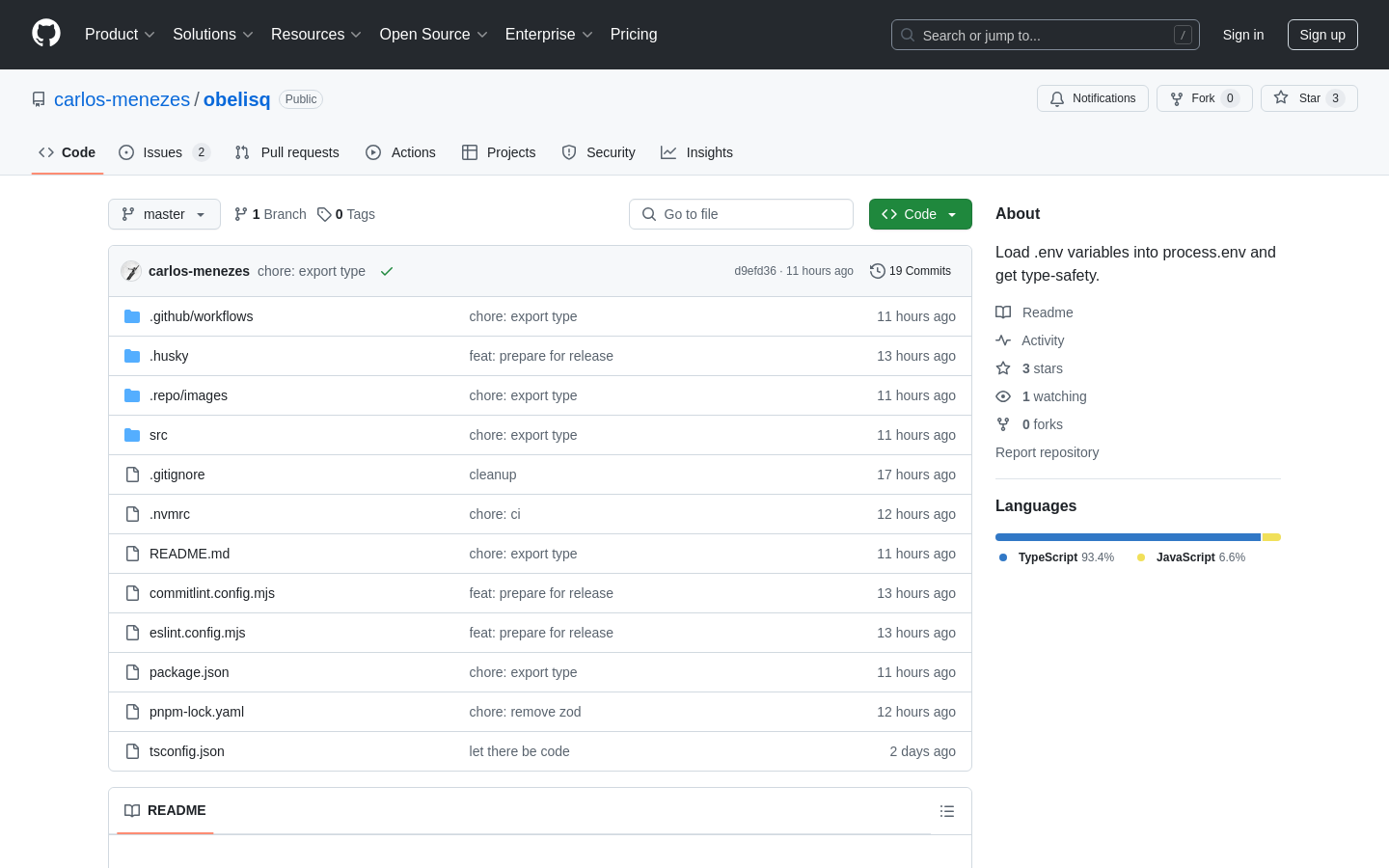The height and width of the screenshot is (868, 1389).
Task: Click the package.json file icon
Action: (x=132, y=672)
